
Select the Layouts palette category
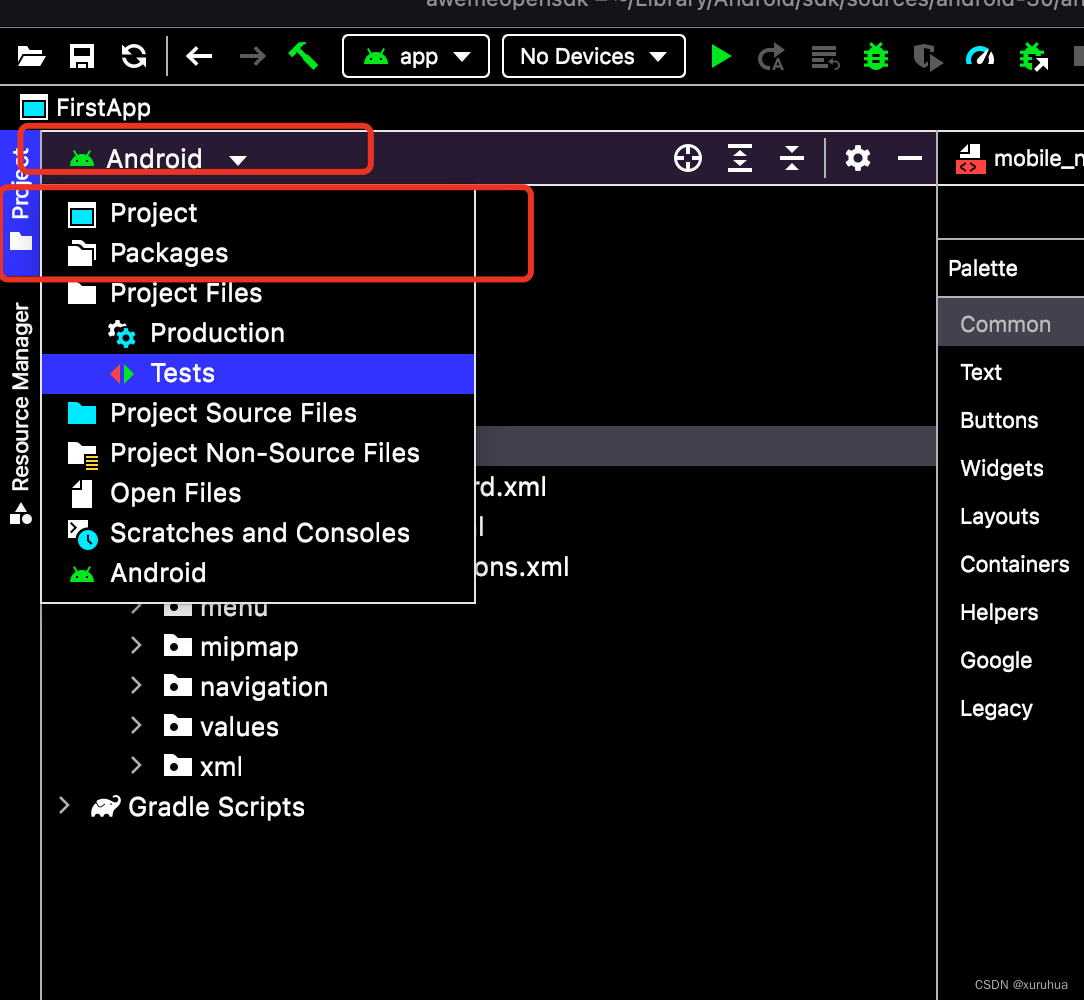(1011, 517)
